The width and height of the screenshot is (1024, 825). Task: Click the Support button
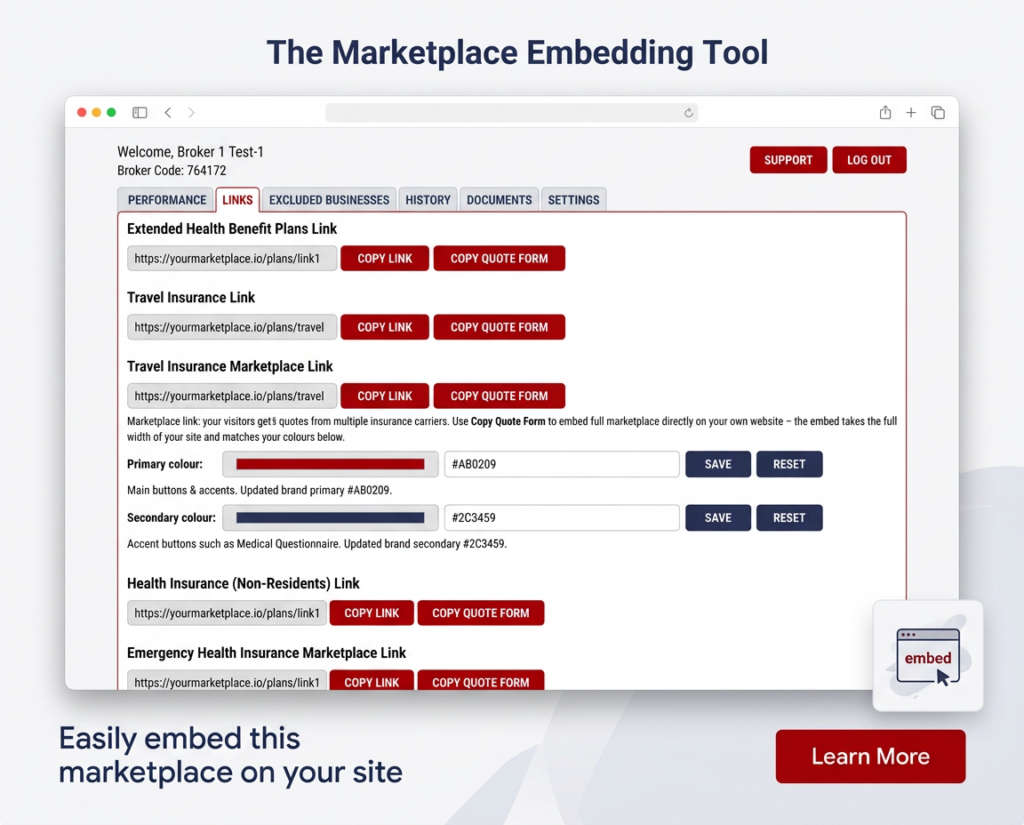[x=788, y=160]
